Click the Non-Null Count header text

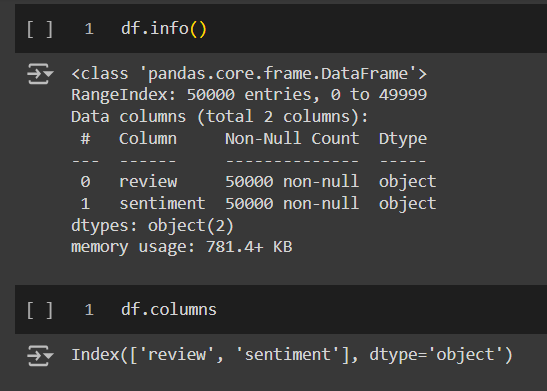click(292, 139)
